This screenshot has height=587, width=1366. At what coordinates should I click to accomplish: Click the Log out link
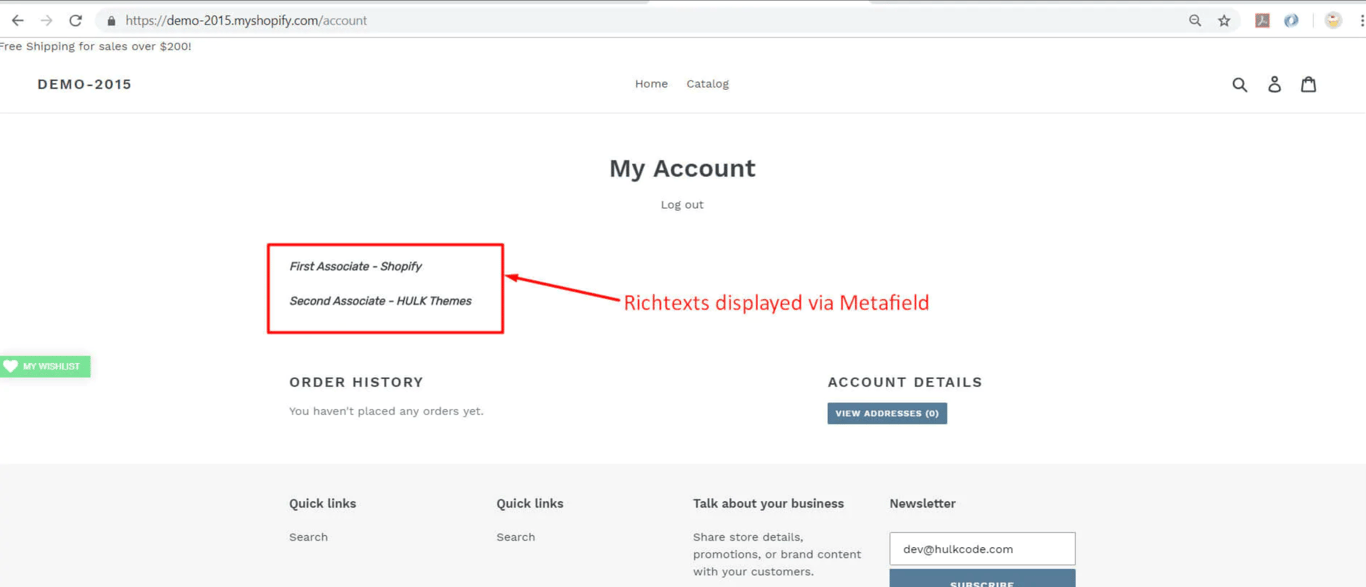[682, 205]
